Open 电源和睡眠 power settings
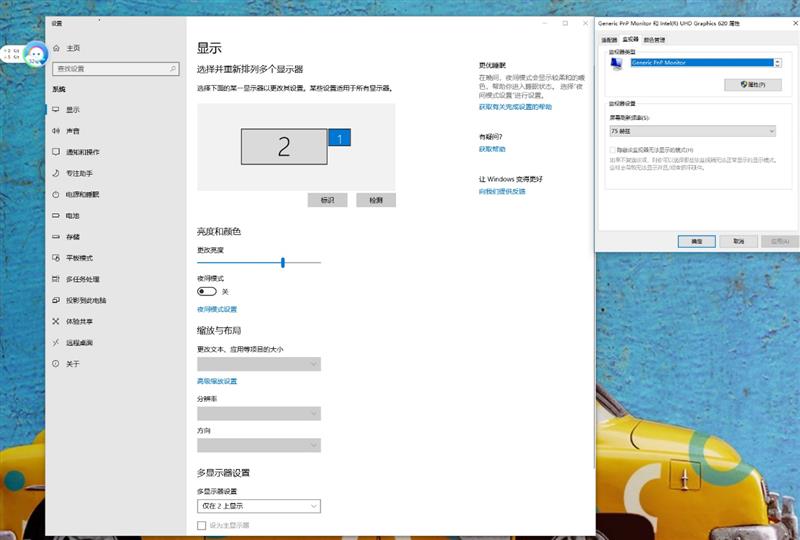 tap(82, 194)
